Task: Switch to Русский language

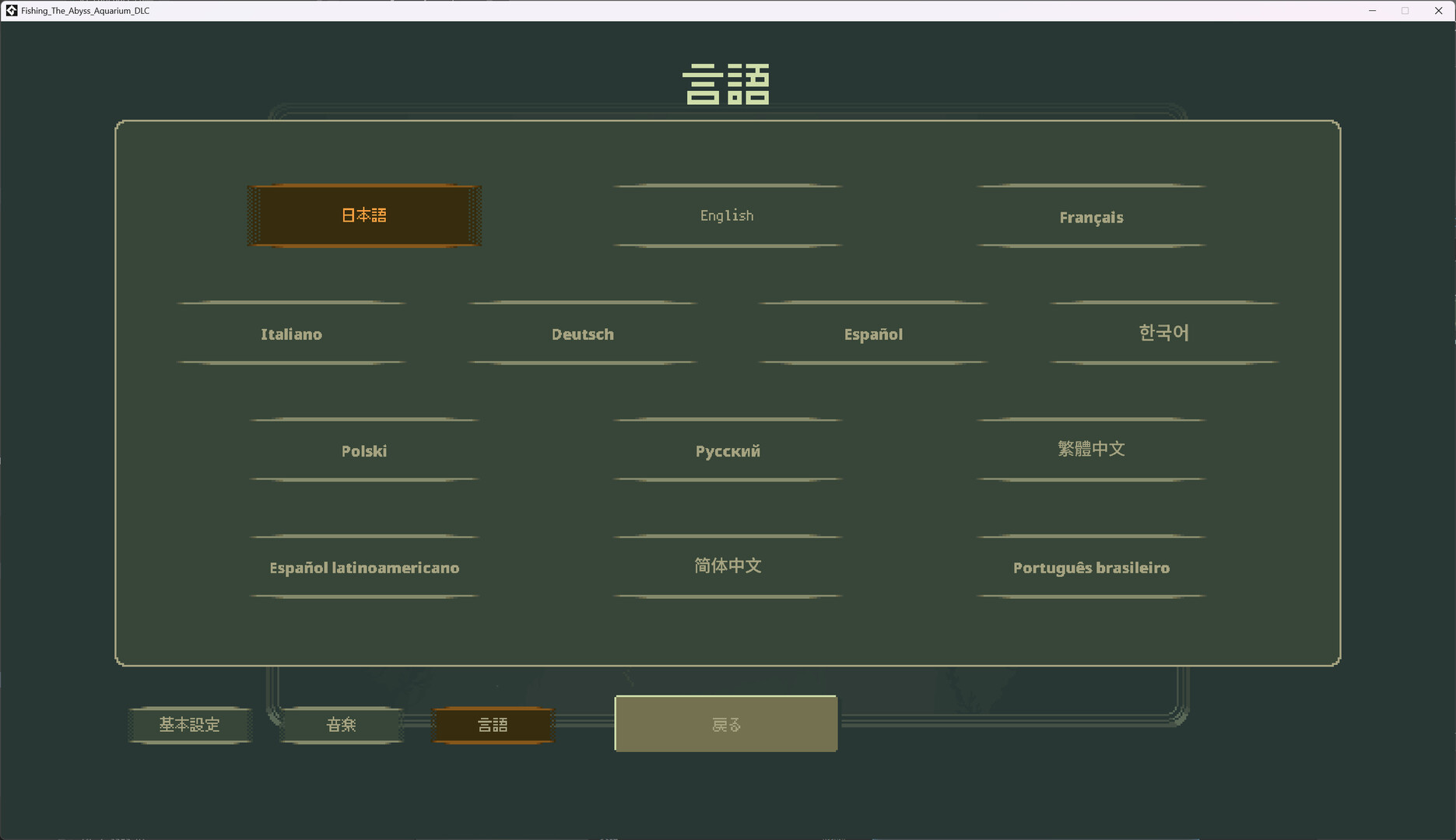Action: (x=727, y=450)
